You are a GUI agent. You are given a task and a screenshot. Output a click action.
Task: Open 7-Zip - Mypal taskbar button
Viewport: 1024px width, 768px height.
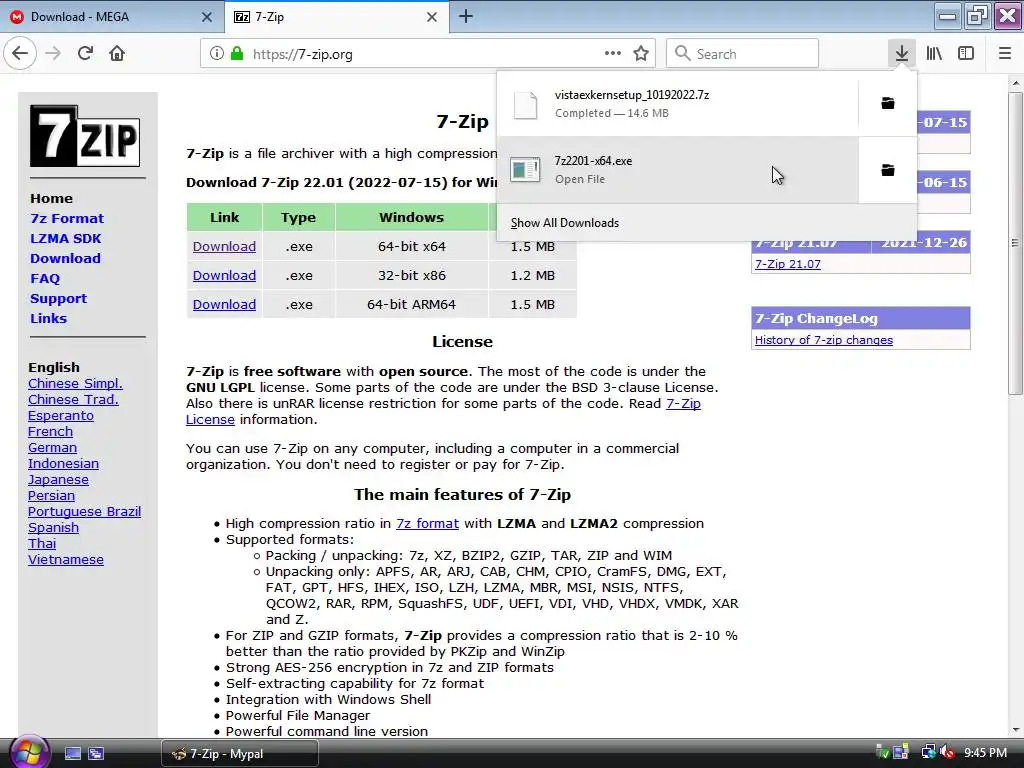tap(240, 754)
